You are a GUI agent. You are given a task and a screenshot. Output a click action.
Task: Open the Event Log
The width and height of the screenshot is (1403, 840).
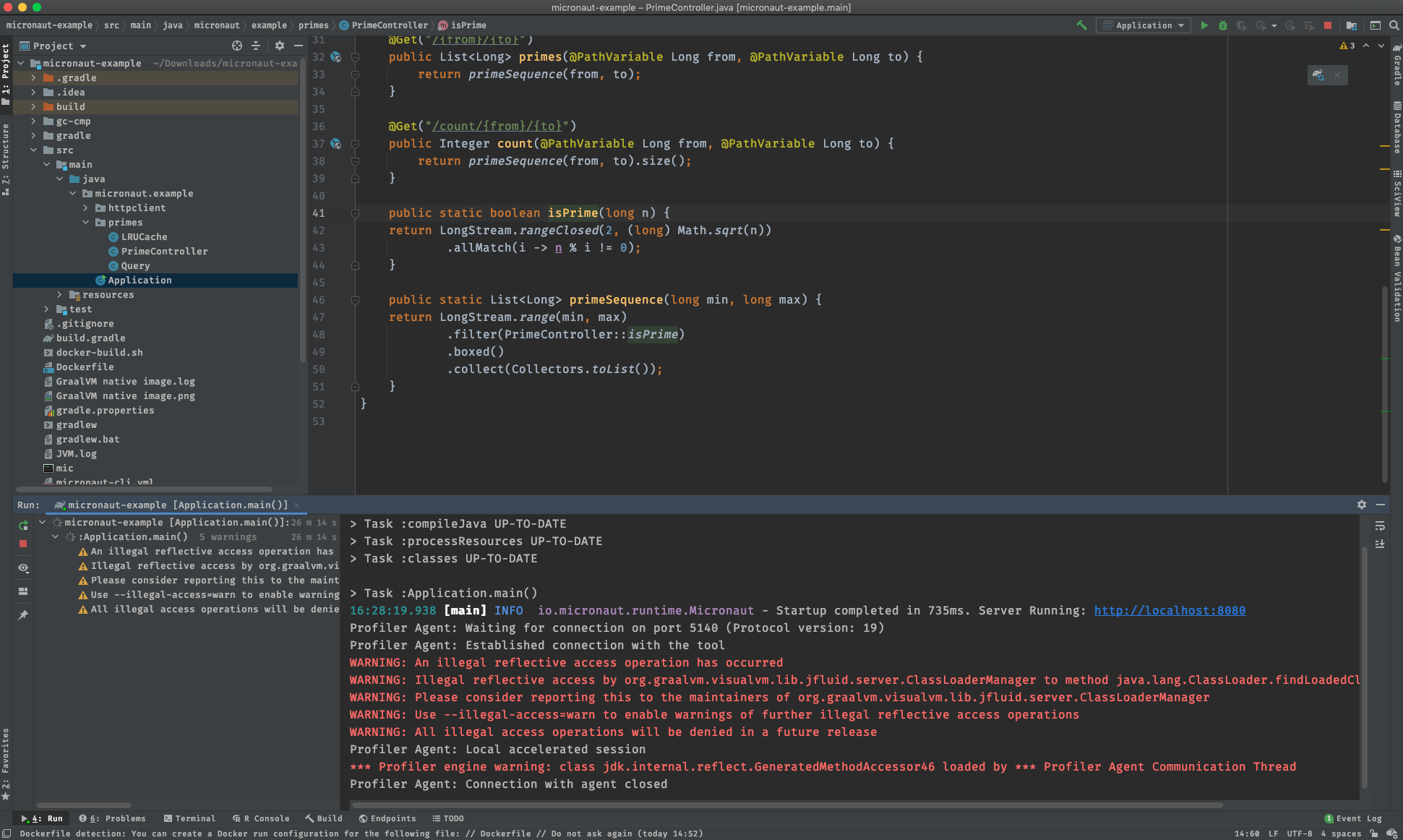click(x=1353, y=818)
